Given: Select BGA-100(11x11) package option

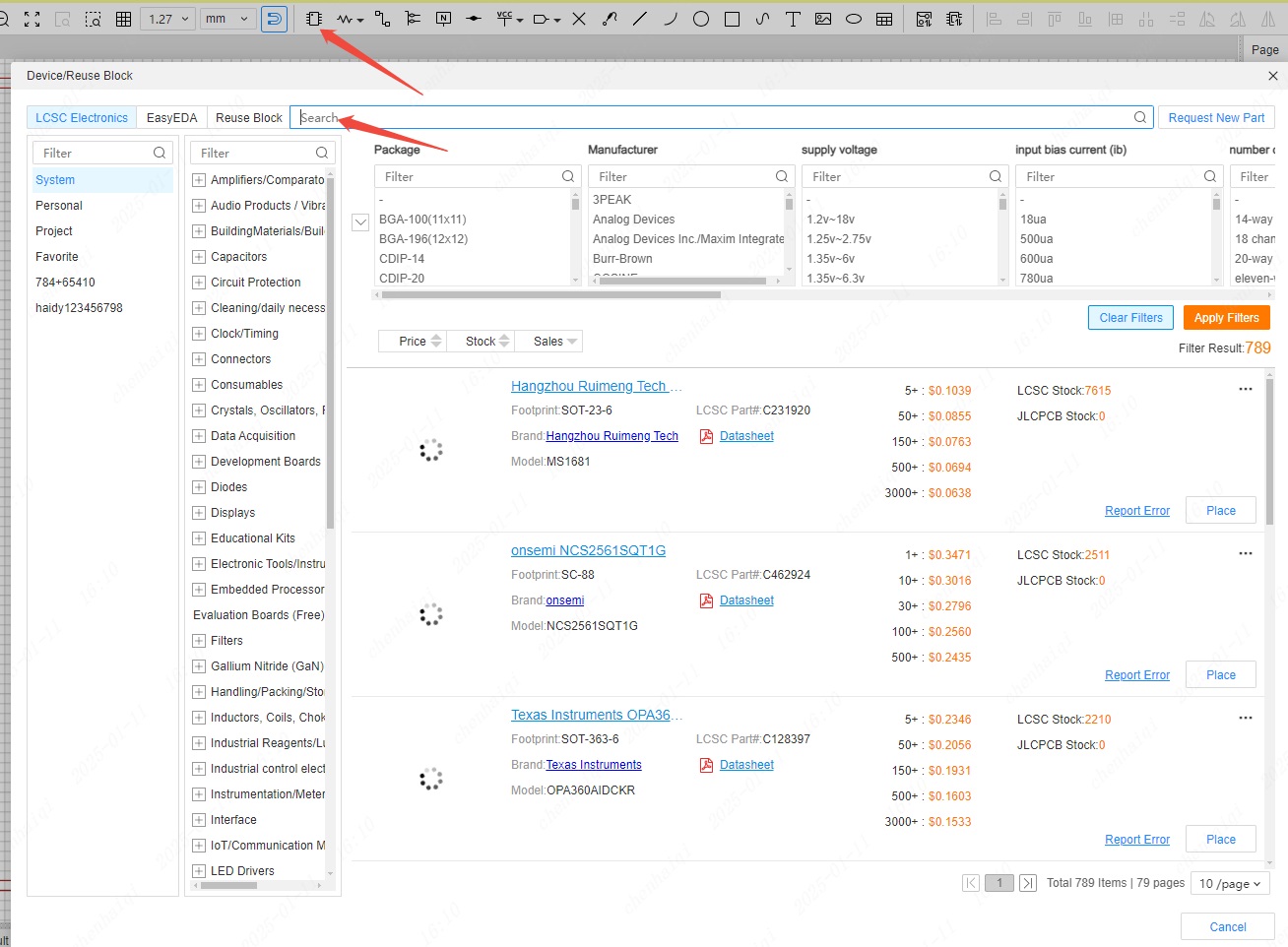Looking at the screenshot, I should [x=422, y=220].
